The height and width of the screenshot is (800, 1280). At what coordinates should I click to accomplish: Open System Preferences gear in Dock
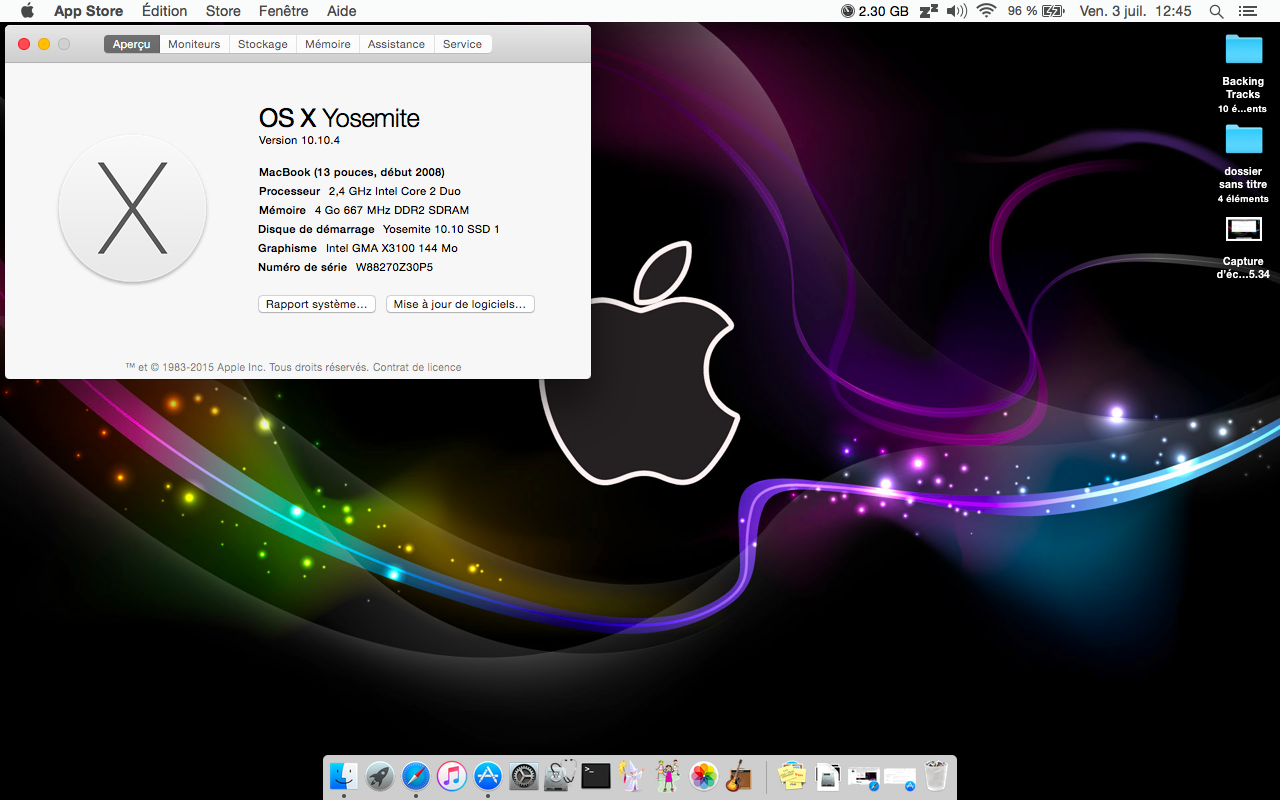(x=524, y=776)
